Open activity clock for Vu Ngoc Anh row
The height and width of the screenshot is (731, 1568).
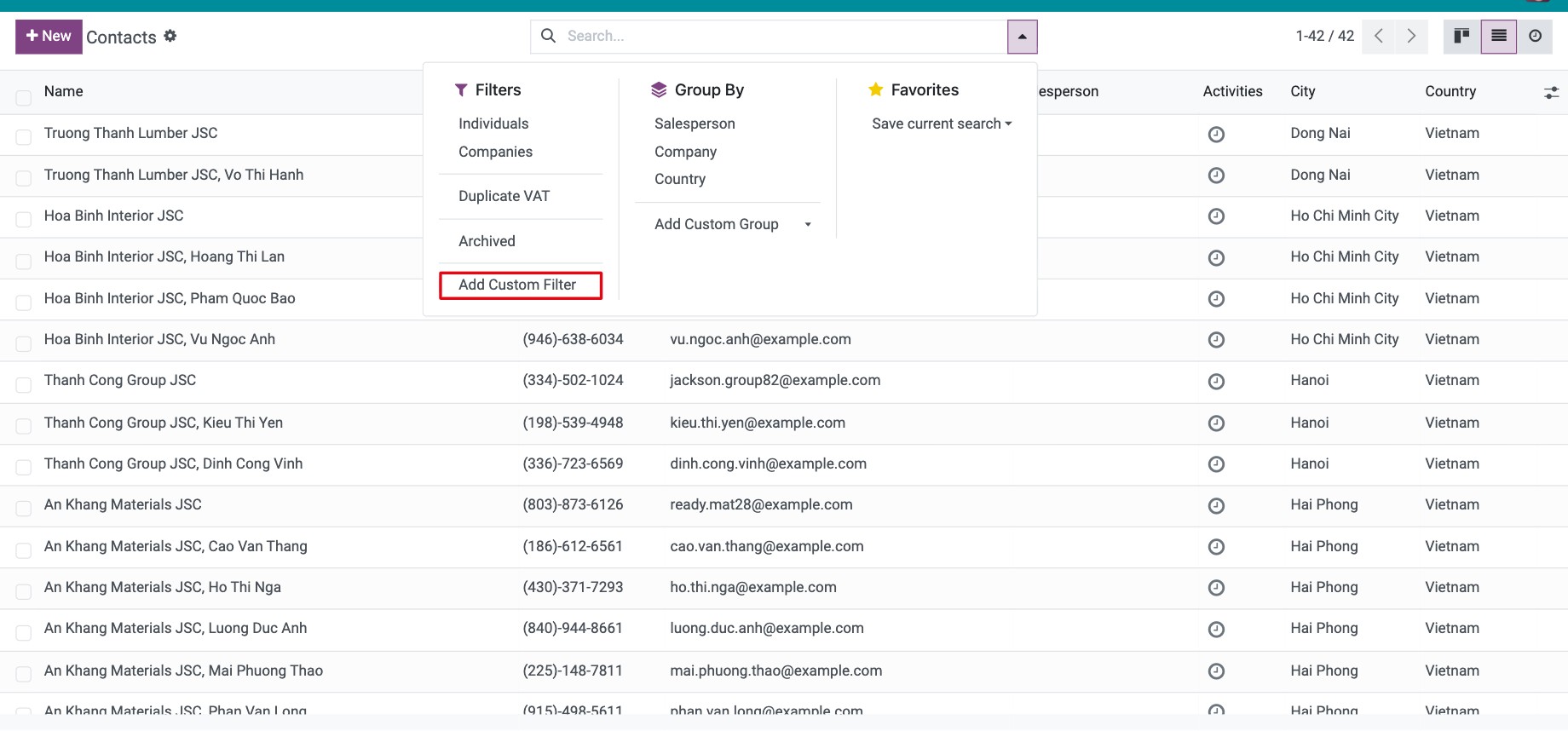[x=1216, y=340]
